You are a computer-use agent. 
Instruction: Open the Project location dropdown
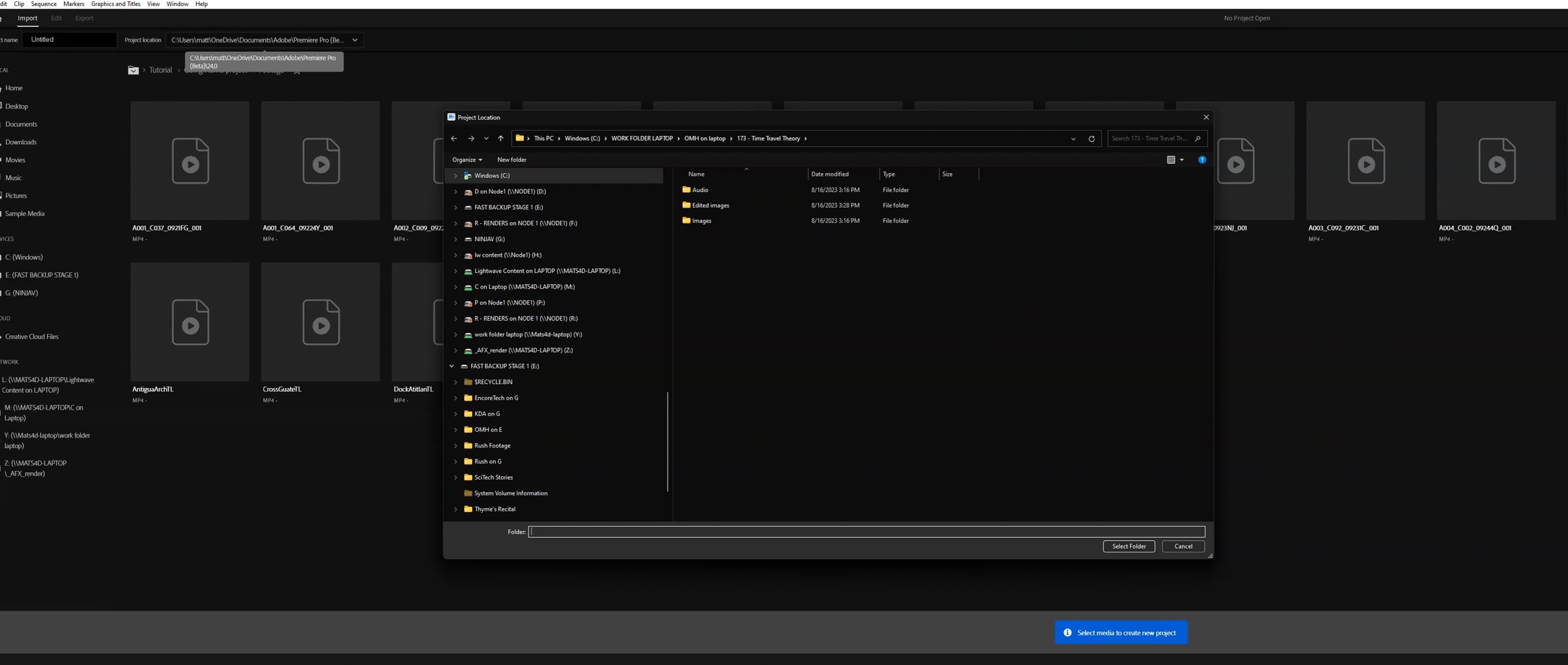(x=355, y=40)
